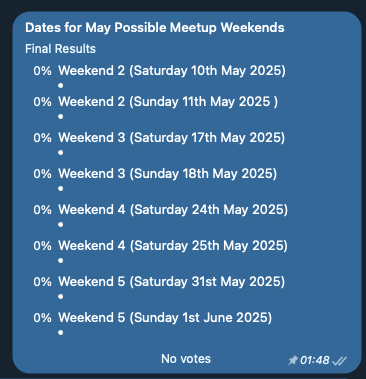Screen dimensions: 366x379
Task: Click the 01:48 message timestamp
Action: pyautogui.click(x=314, y=360)
